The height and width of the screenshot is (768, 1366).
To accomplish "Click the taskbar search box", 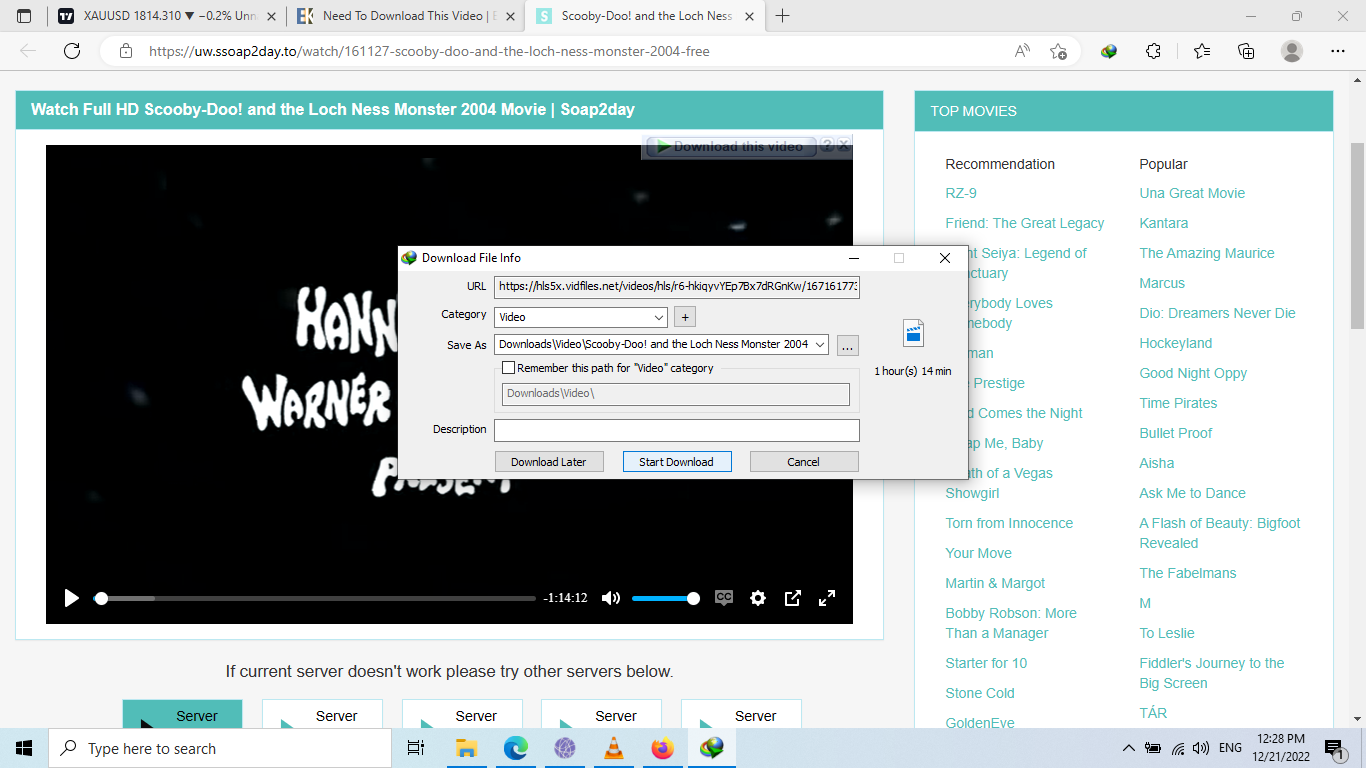I will pos(220,748).
